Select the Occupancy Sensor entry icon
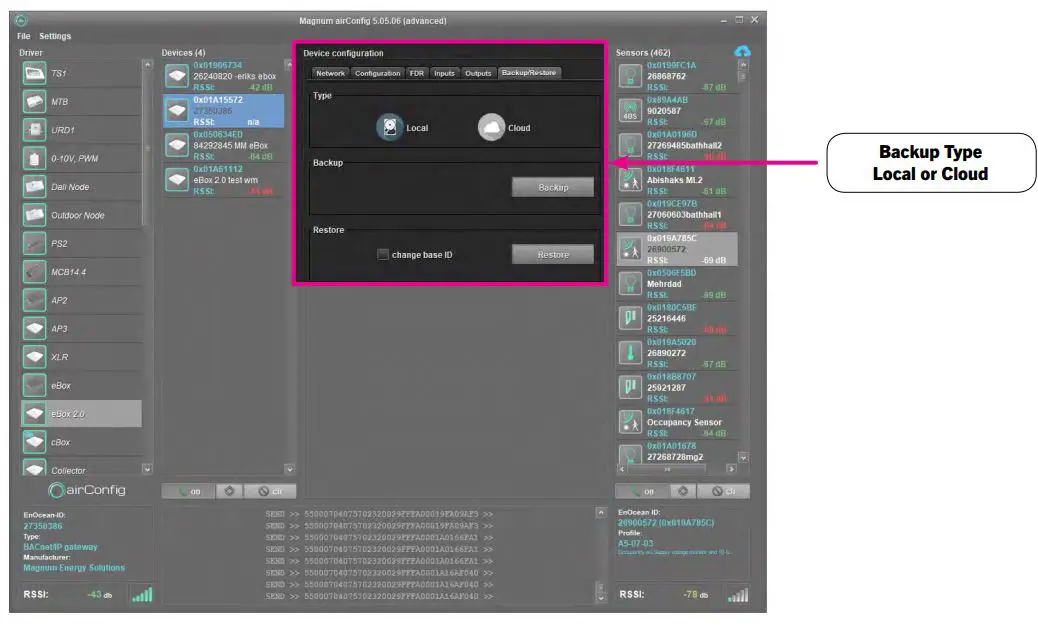1038x632 pixels. pos(630,422)
